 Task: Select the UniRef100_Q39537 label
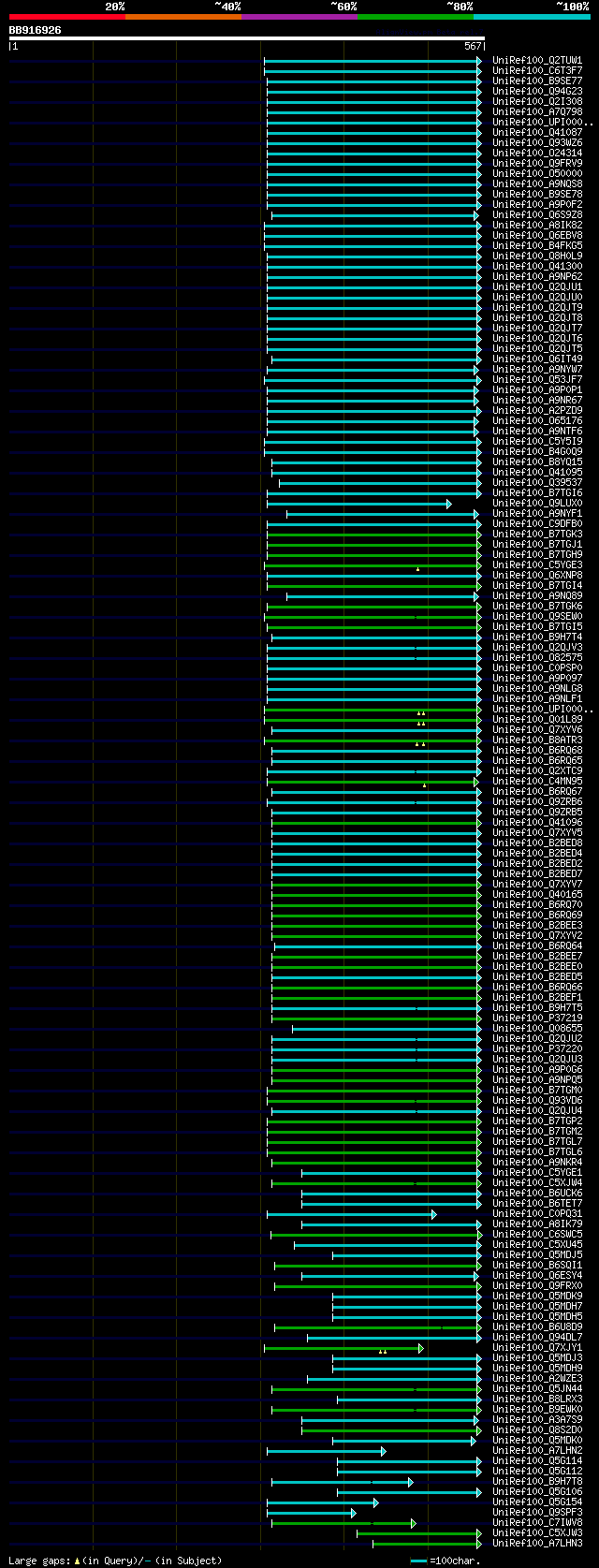pos(537,482)
